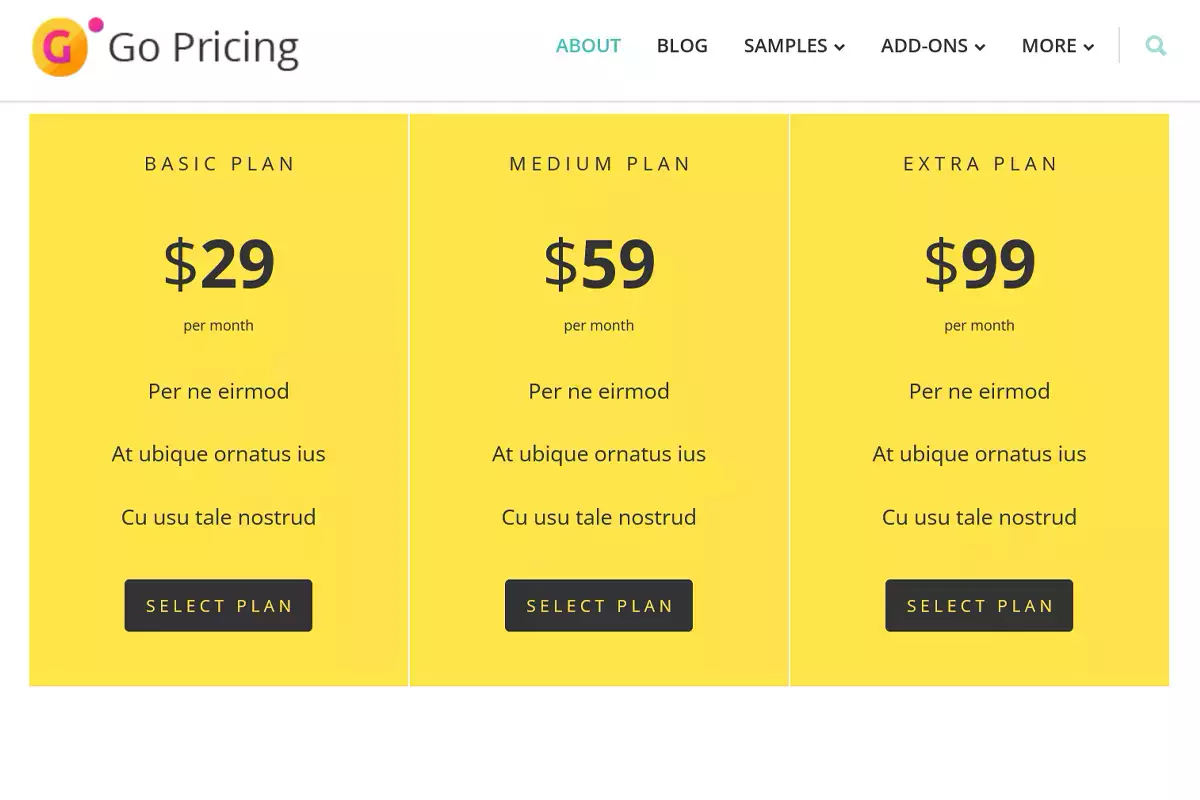Click the Medium Plan heading
The width and height of the screenshot is (1200, 800).
coord(600,164)
